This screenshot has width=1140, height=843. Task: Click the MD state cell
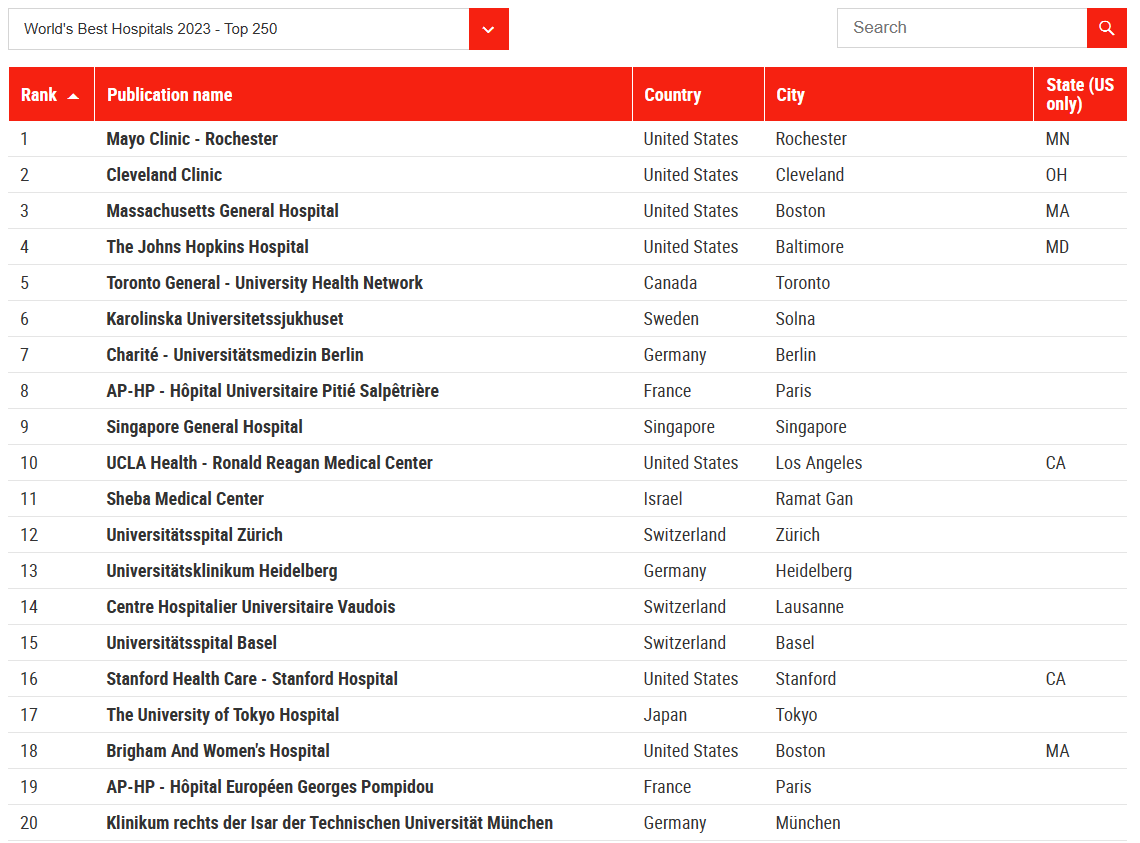[1057, 247]
